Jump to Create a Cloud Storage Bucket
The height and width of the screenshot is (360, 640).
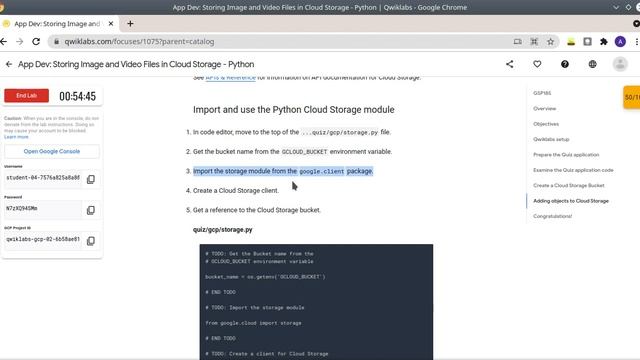tap(569, 185)
